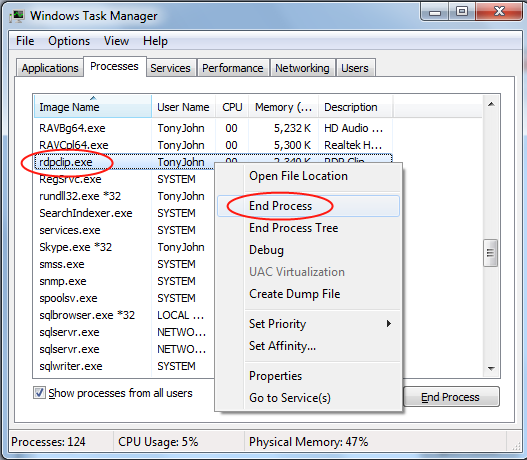Open the File menu

click(25, 41)
